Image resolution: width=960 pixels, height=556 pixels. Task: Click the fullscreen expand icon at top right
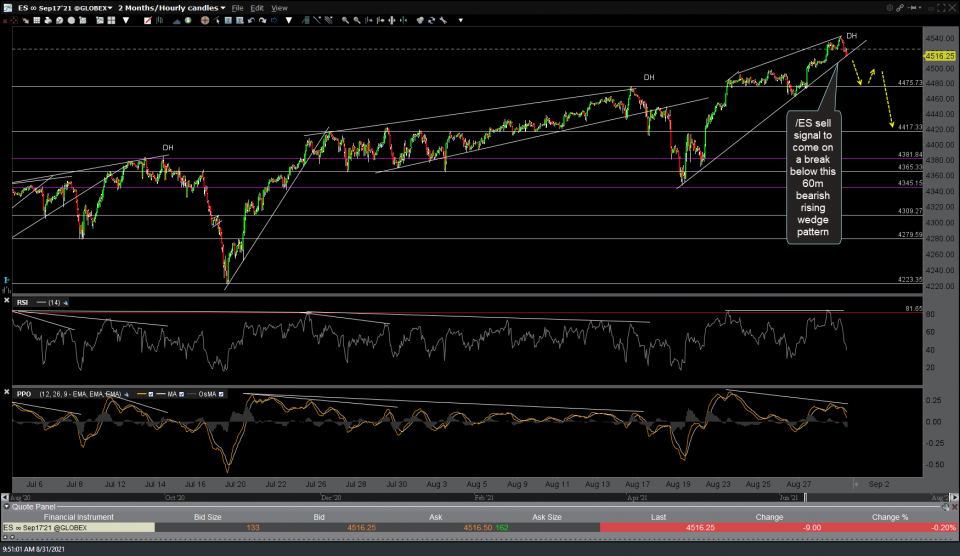click(941, 7)
